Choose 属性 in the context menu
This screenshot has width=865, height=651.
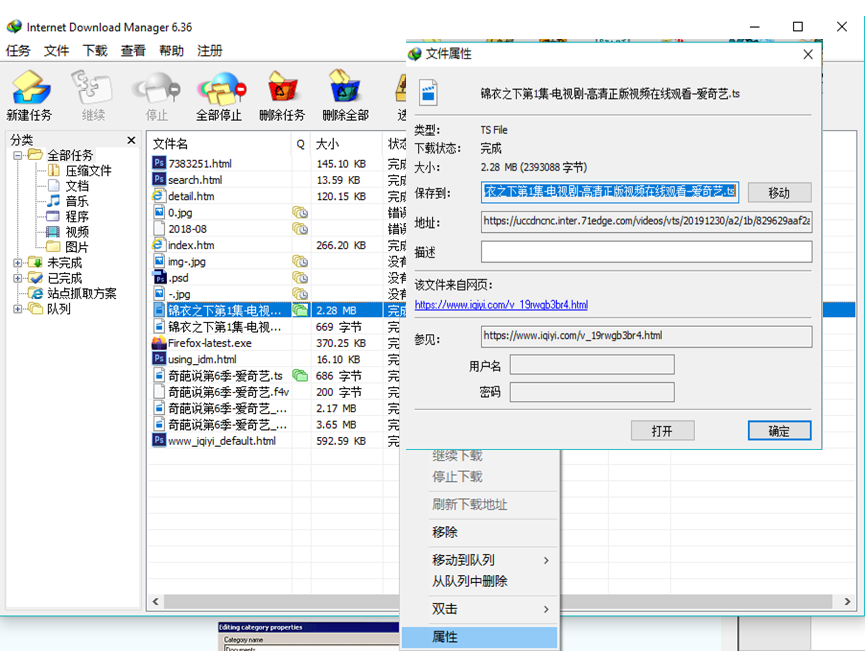479,637
